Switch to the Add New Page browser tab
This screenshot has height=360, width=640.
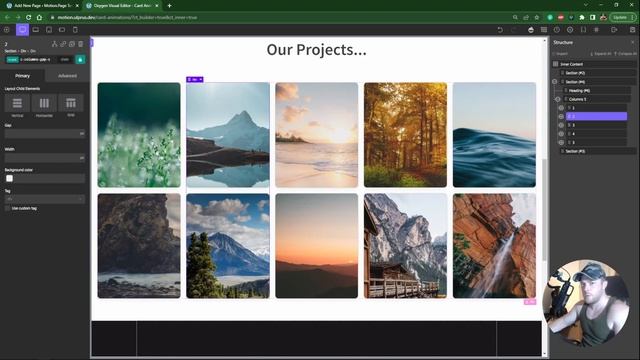(42, 6)
